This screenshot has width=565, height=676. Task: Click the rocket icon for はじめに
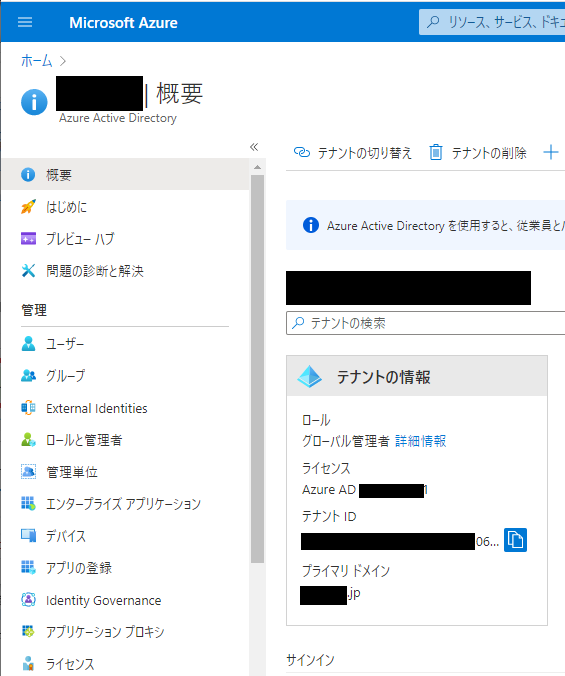pos(28,207)
